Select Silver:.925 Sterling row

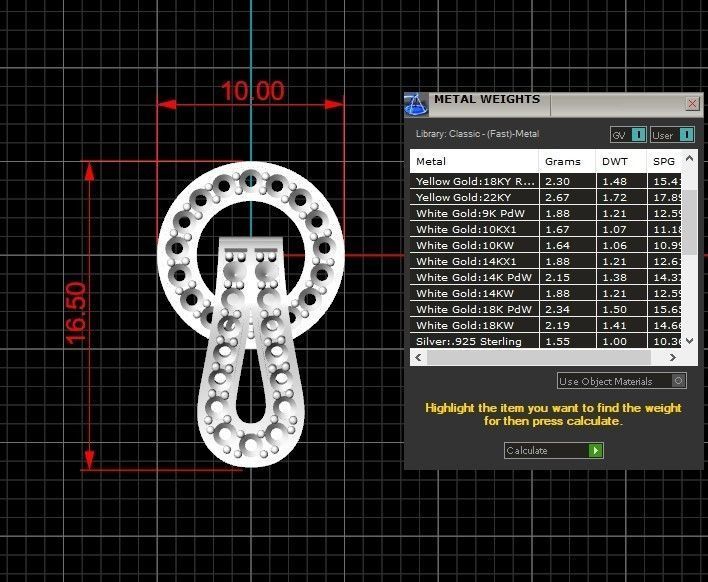[545, 341]
